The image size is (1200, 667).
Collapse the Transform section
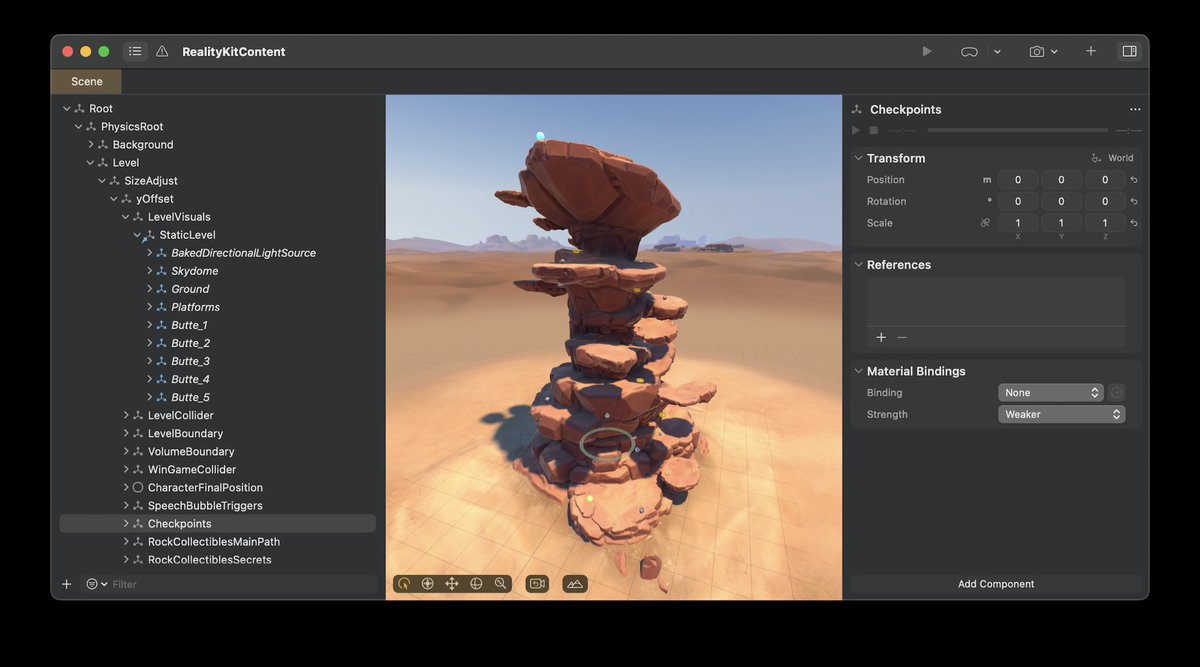(858, 158)
